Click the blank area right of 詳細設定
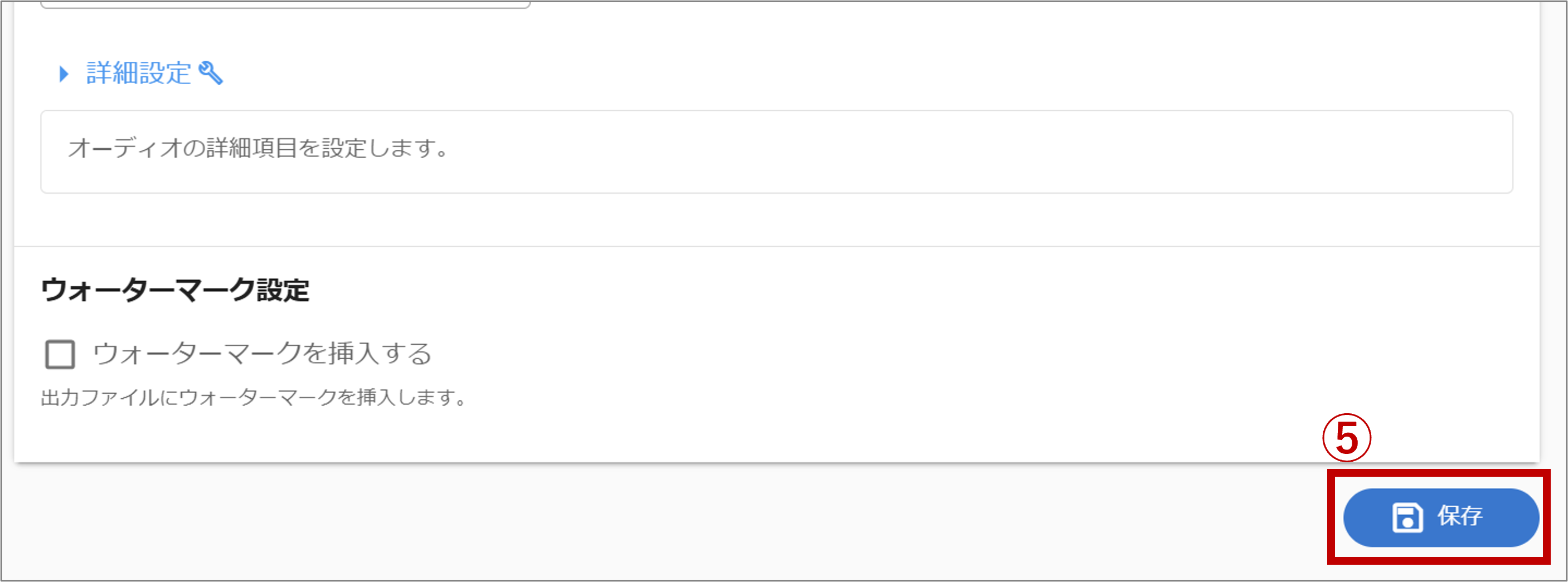Image resolution: width=1568 pixels, height=582 pixels. (852, 73)
